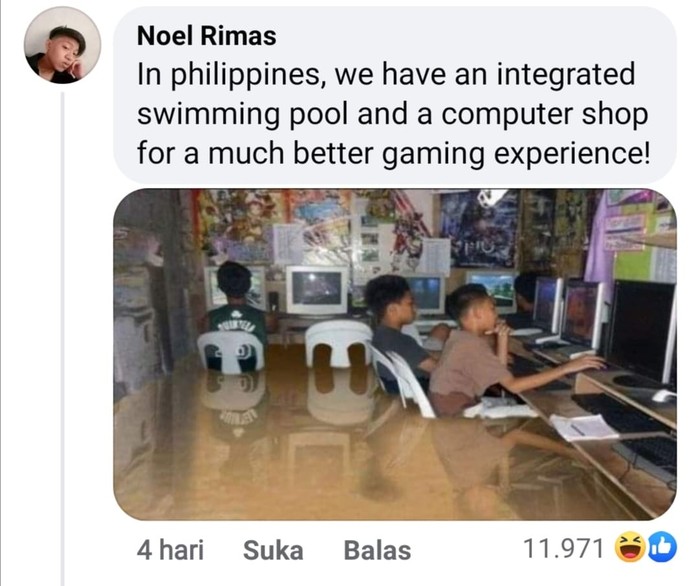The image size is (700, 586).
Task: Click the black keyboard on the wooden desk
Action: pos(619,413)
